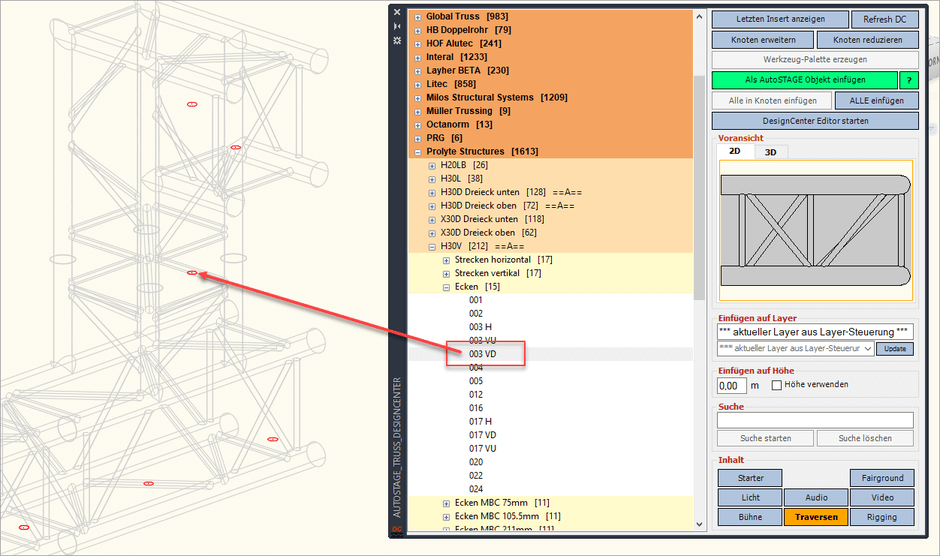
Task: Expand the Global Truss [983] node
Action: click(418, 17)
